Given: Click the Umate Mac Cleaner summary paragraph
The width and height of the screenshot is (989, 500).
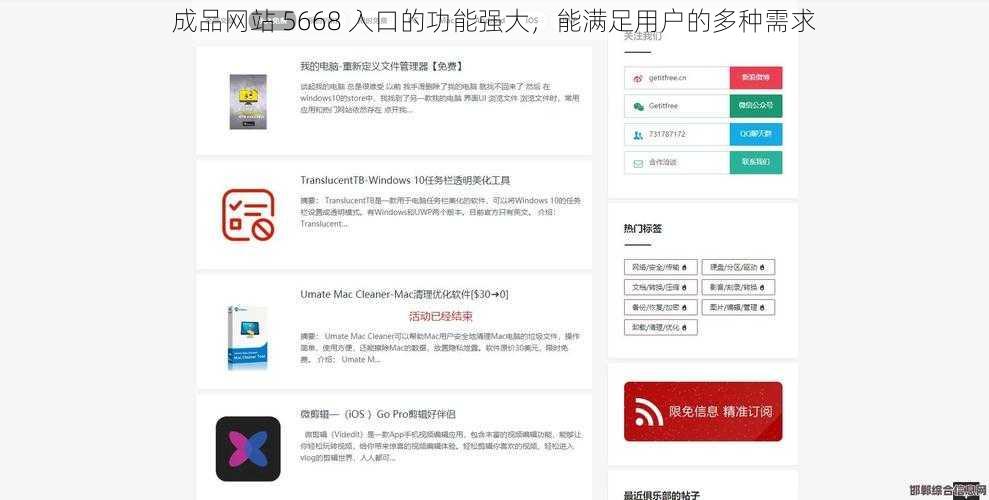Looking at the screenshot, I should (x=440, y=347).
